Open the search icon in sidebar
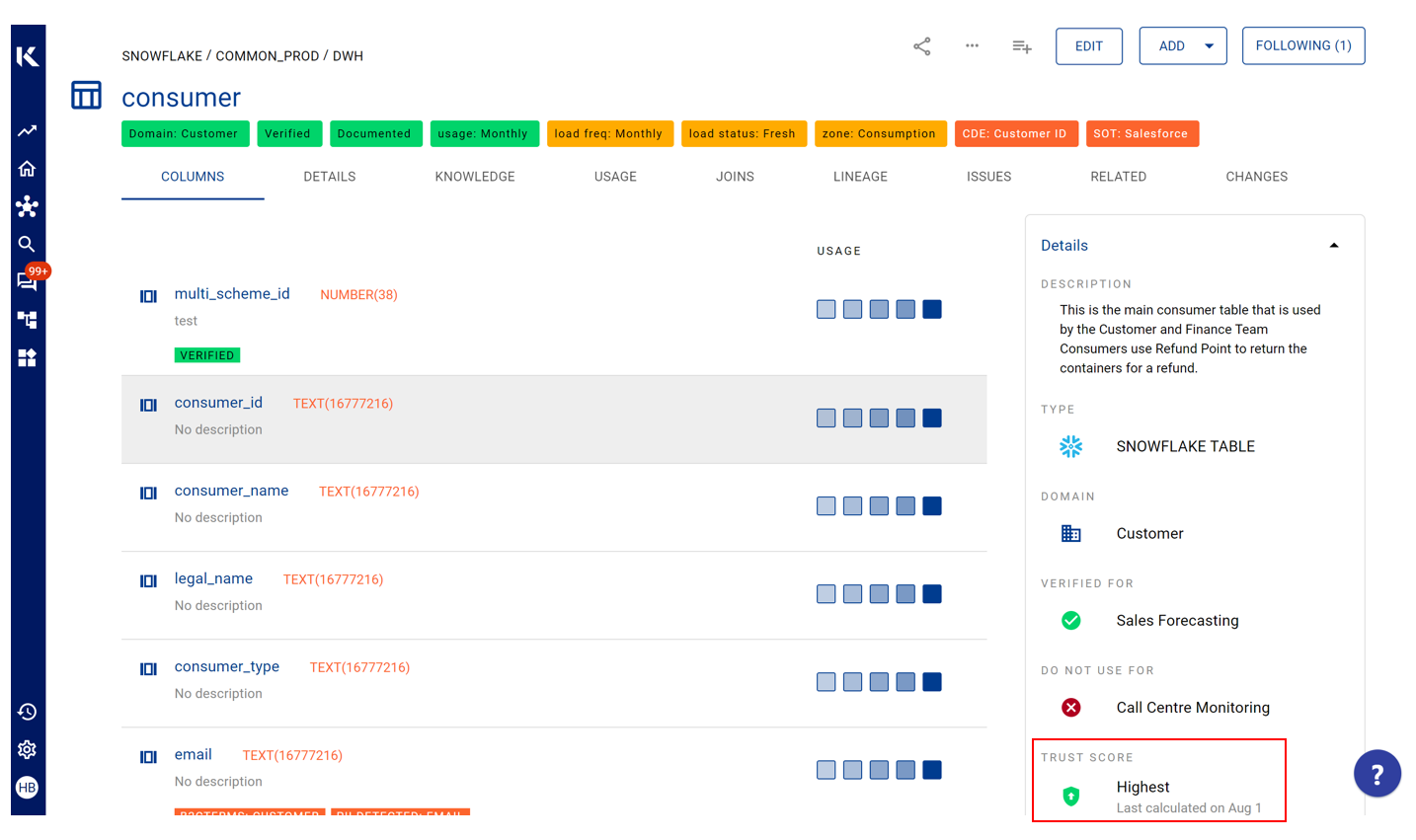 27,244
